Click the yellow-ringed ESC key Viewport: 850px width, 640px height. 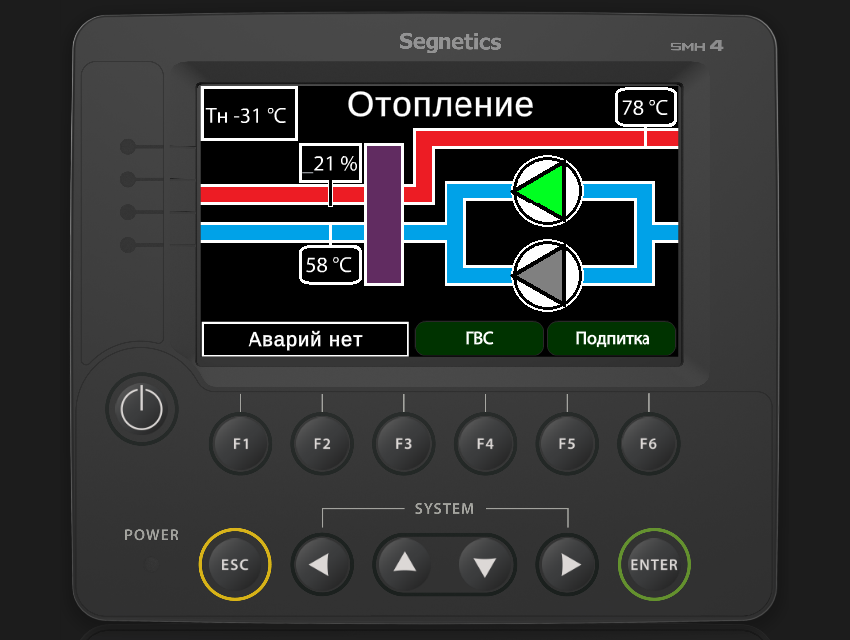[235, 564]
